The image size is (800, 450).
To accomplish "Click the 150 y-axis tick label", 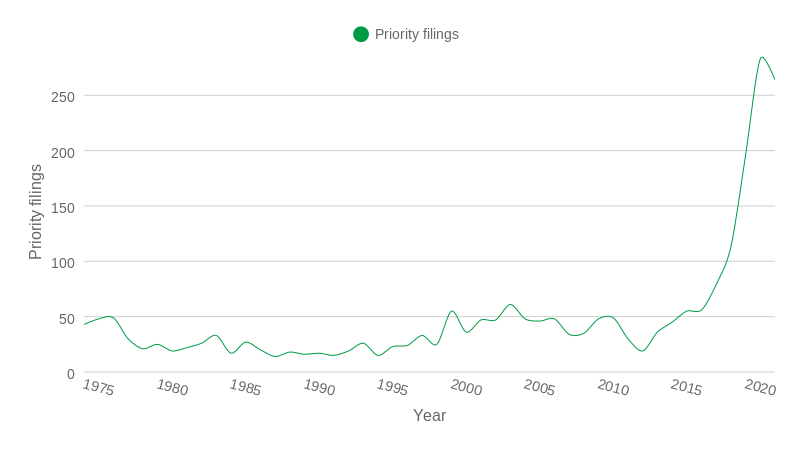I will click(x=63, y=208).
